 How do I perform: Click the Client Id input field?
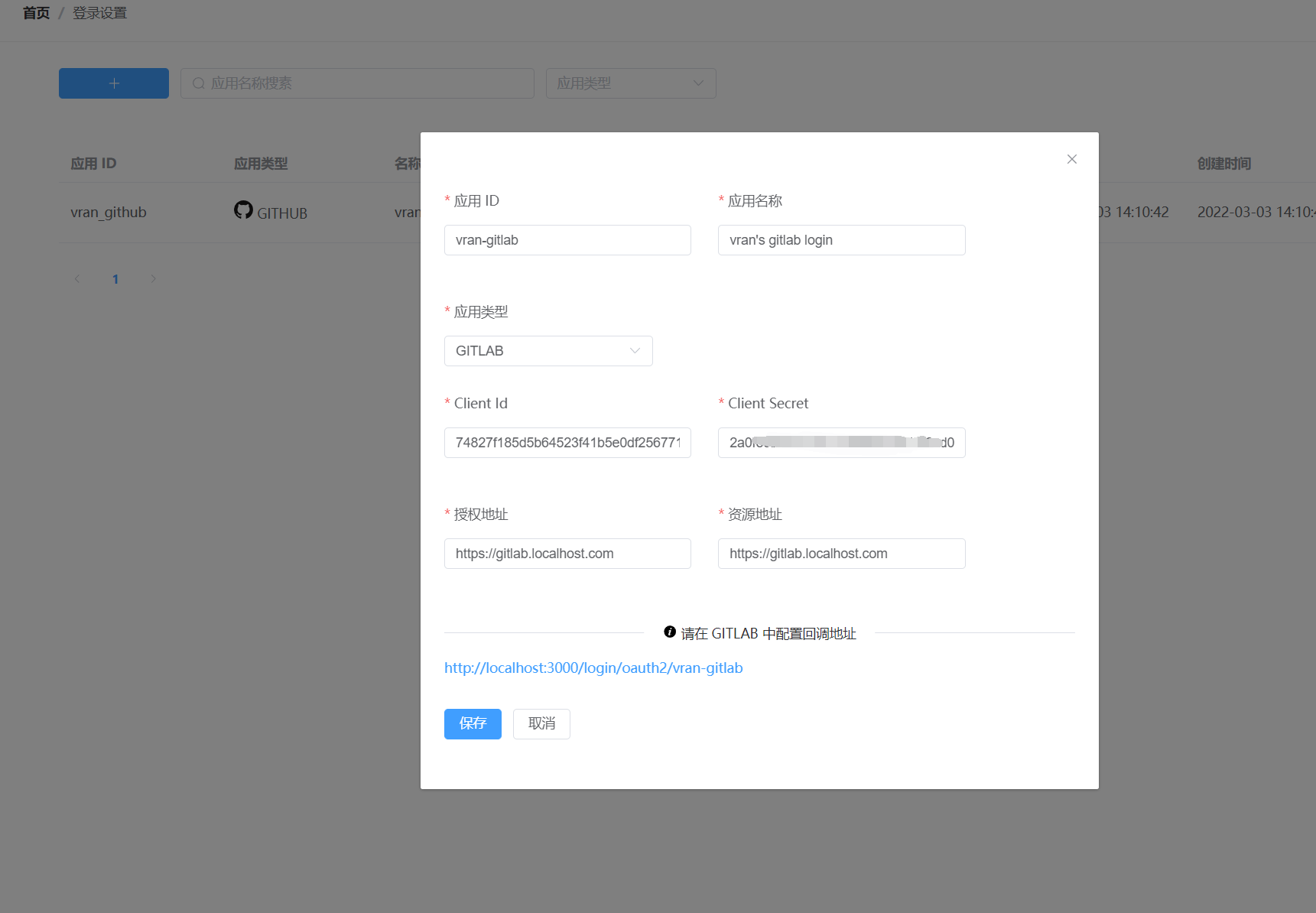(567, 443)
